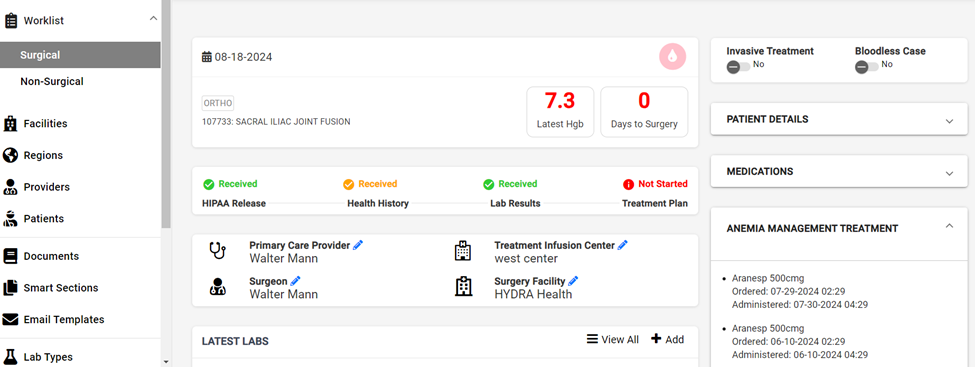Screen dimensions: 975x367
Task: Expand the Medications panel
Action: 839,172
